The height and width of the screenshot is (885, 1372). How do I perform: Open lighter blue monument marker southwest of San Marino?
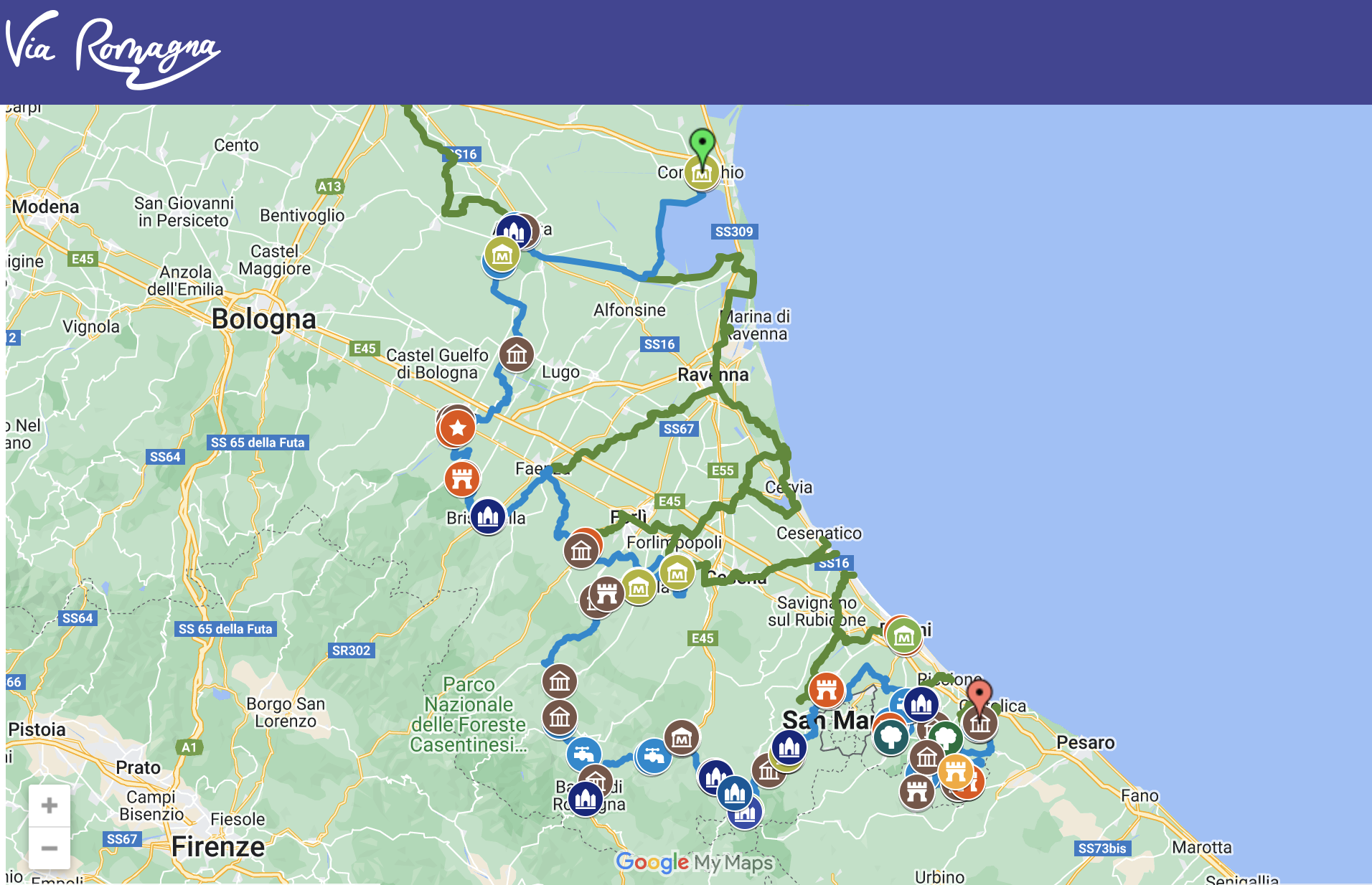click(x=735, y=793)
